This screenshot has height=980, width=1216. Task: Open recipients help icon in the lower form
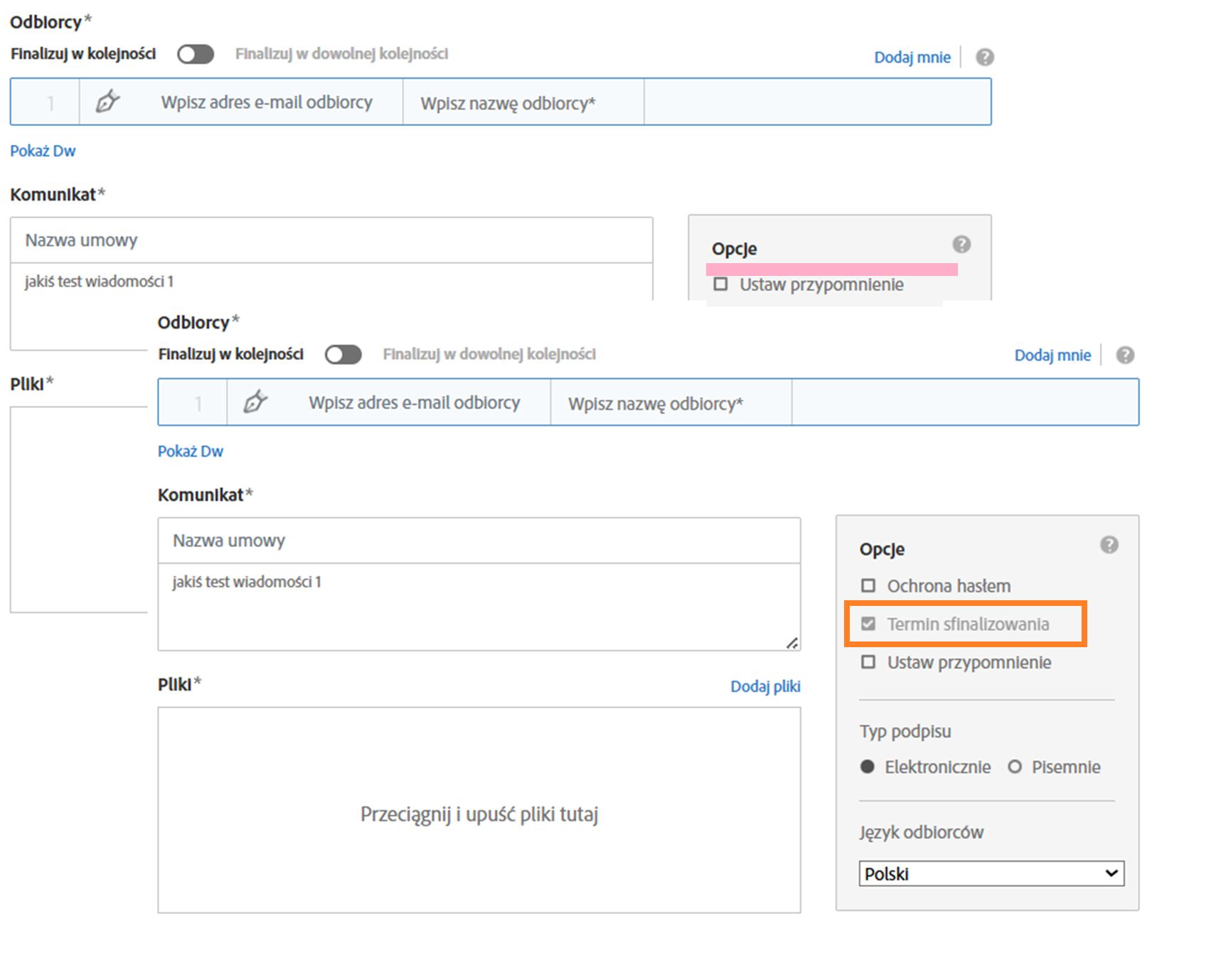[x=1125, y=355]
